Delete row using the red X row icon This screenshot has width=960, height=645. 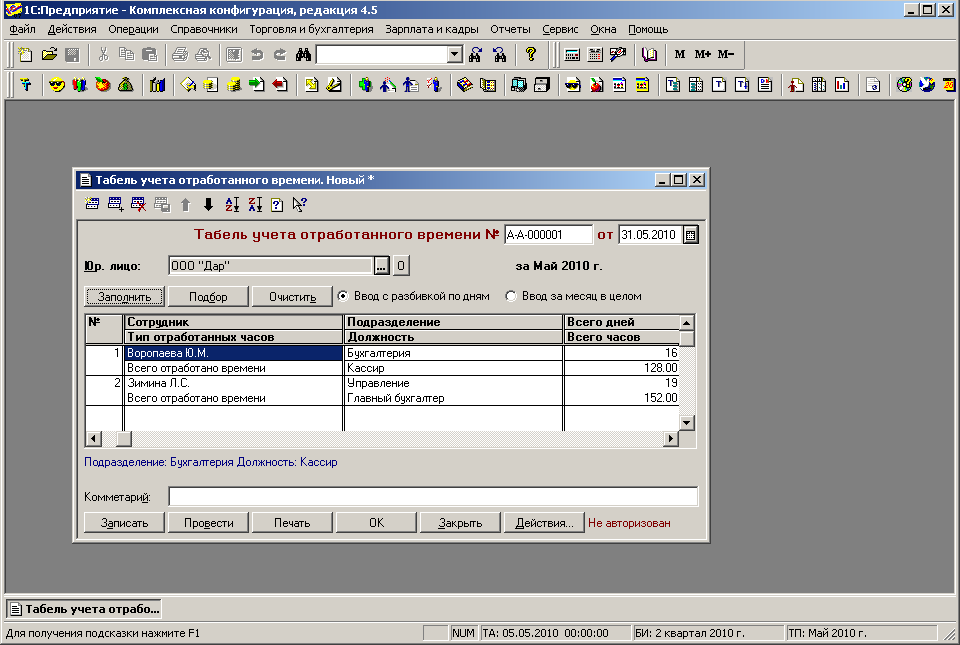(x=138, y=204)
